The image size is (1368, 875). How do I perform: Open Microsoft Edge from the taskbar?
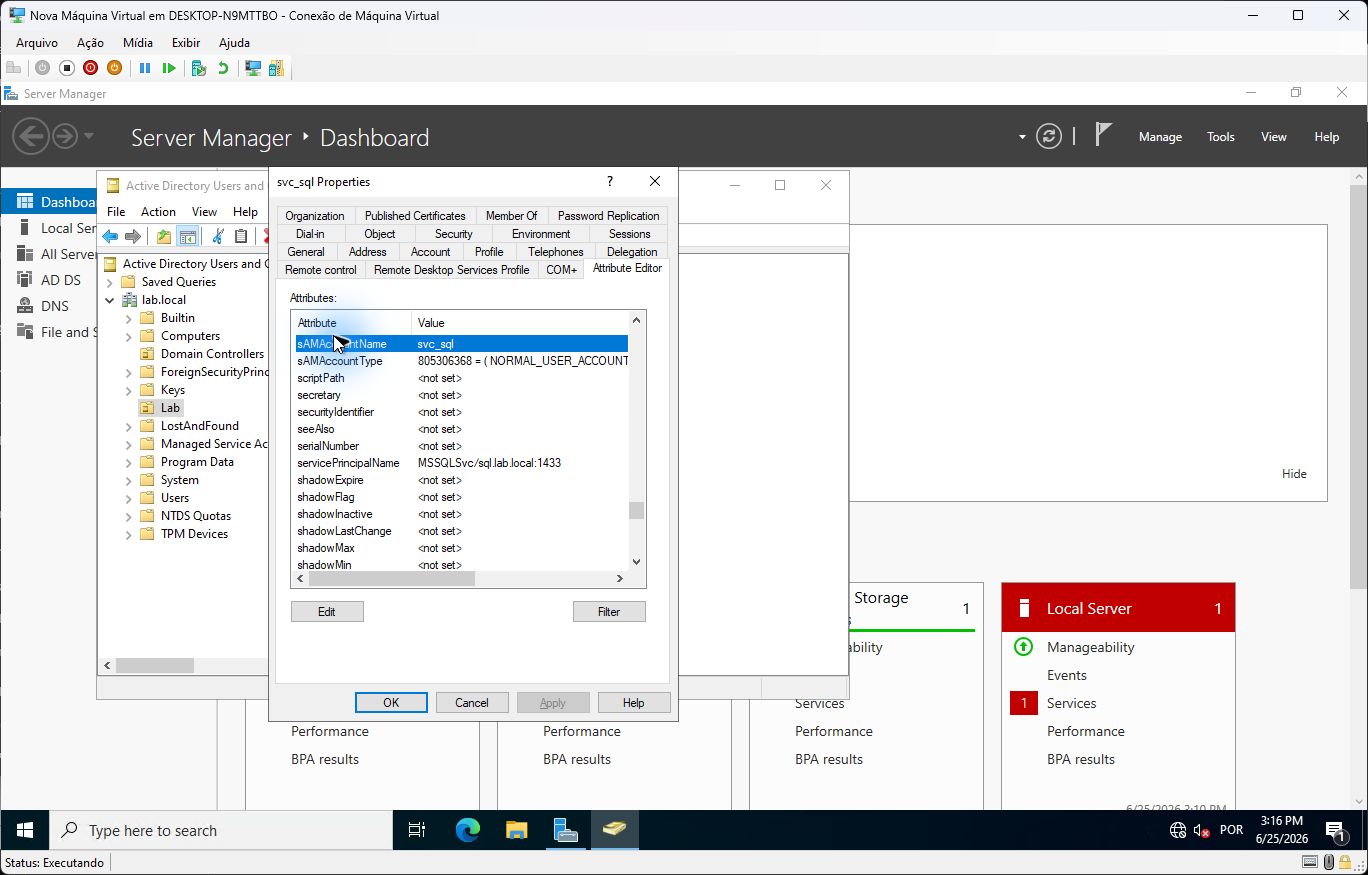(x=467, y=830)
